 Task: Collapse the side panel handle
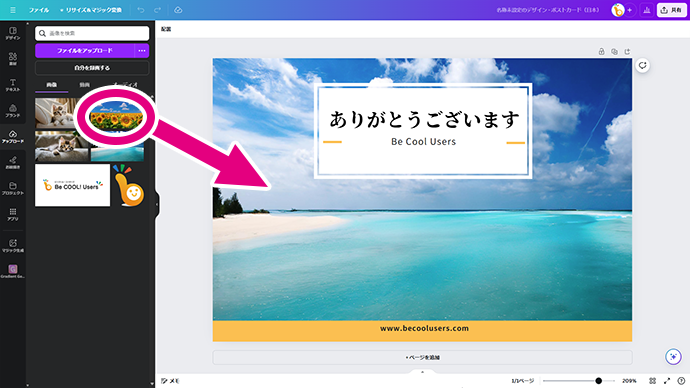[156, 205]
